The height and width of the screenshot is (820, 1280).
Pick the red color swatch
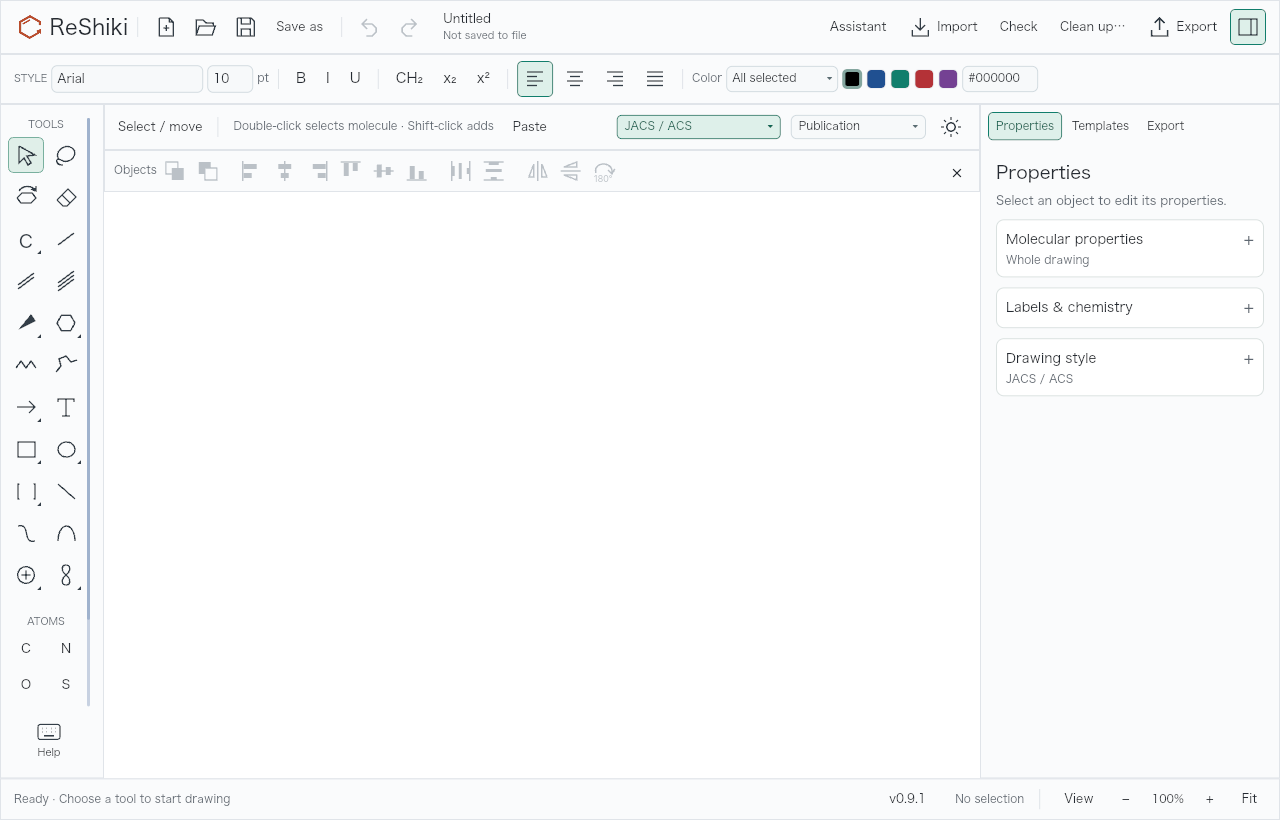[924, 79]
